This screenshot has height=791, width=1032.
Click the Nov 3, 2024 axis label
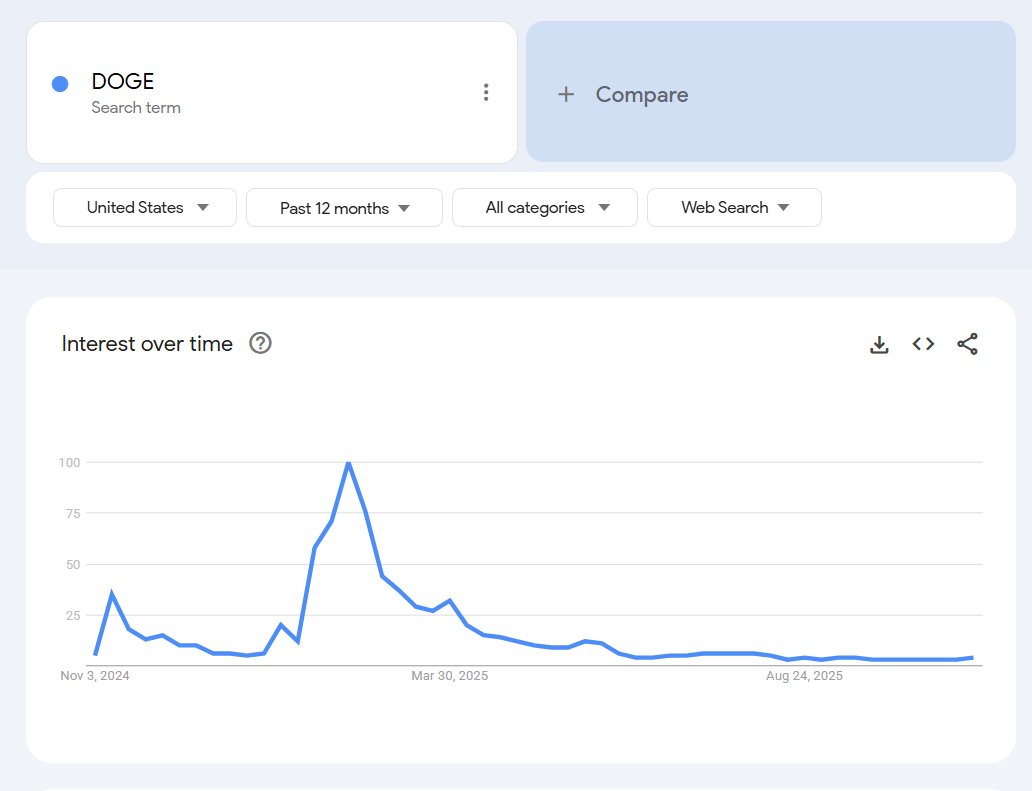point(96,675)
